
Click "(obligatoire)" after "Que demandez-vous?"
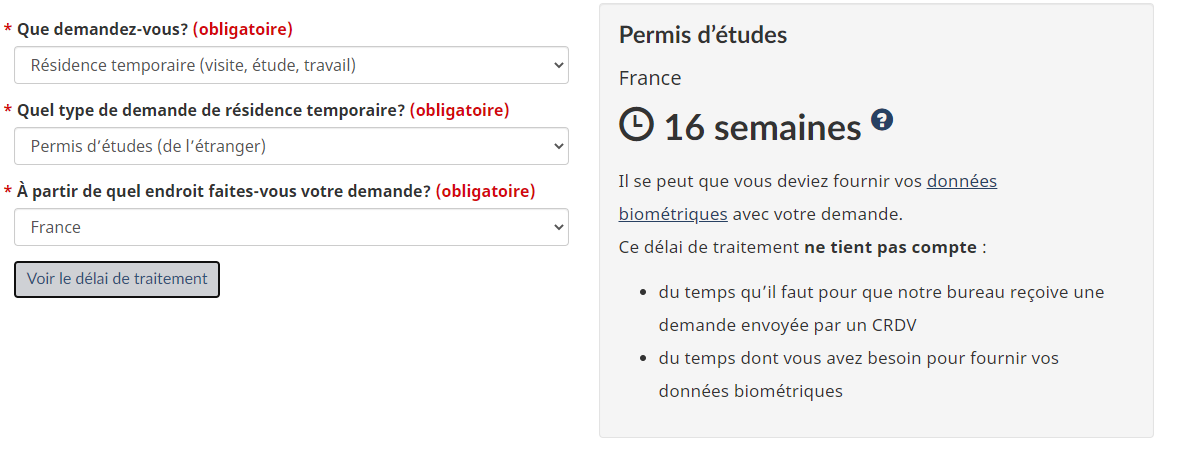point(242,29)
